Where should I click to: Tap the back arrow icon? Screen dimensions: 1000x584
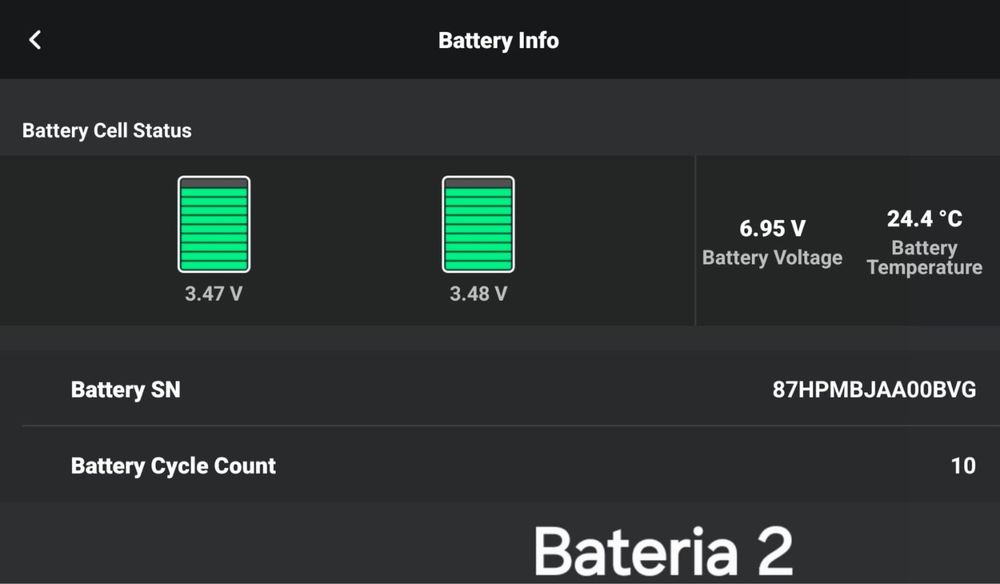click(x=35, y=40)
